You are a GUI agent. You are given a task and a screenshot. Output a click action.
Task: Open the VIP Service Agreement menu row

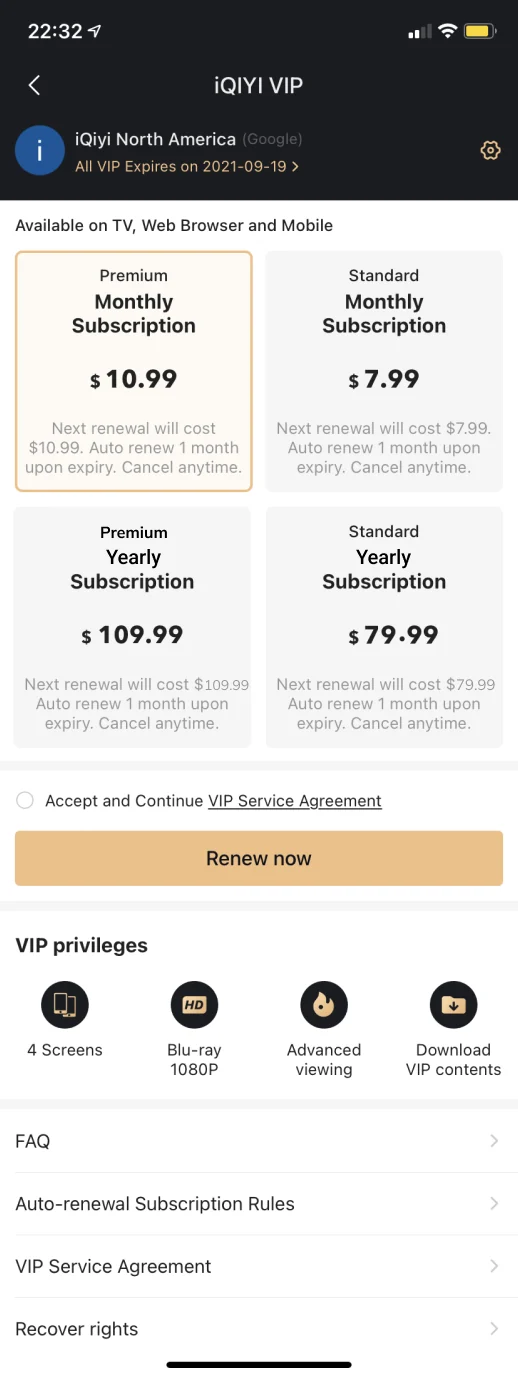coord(259,1266)
